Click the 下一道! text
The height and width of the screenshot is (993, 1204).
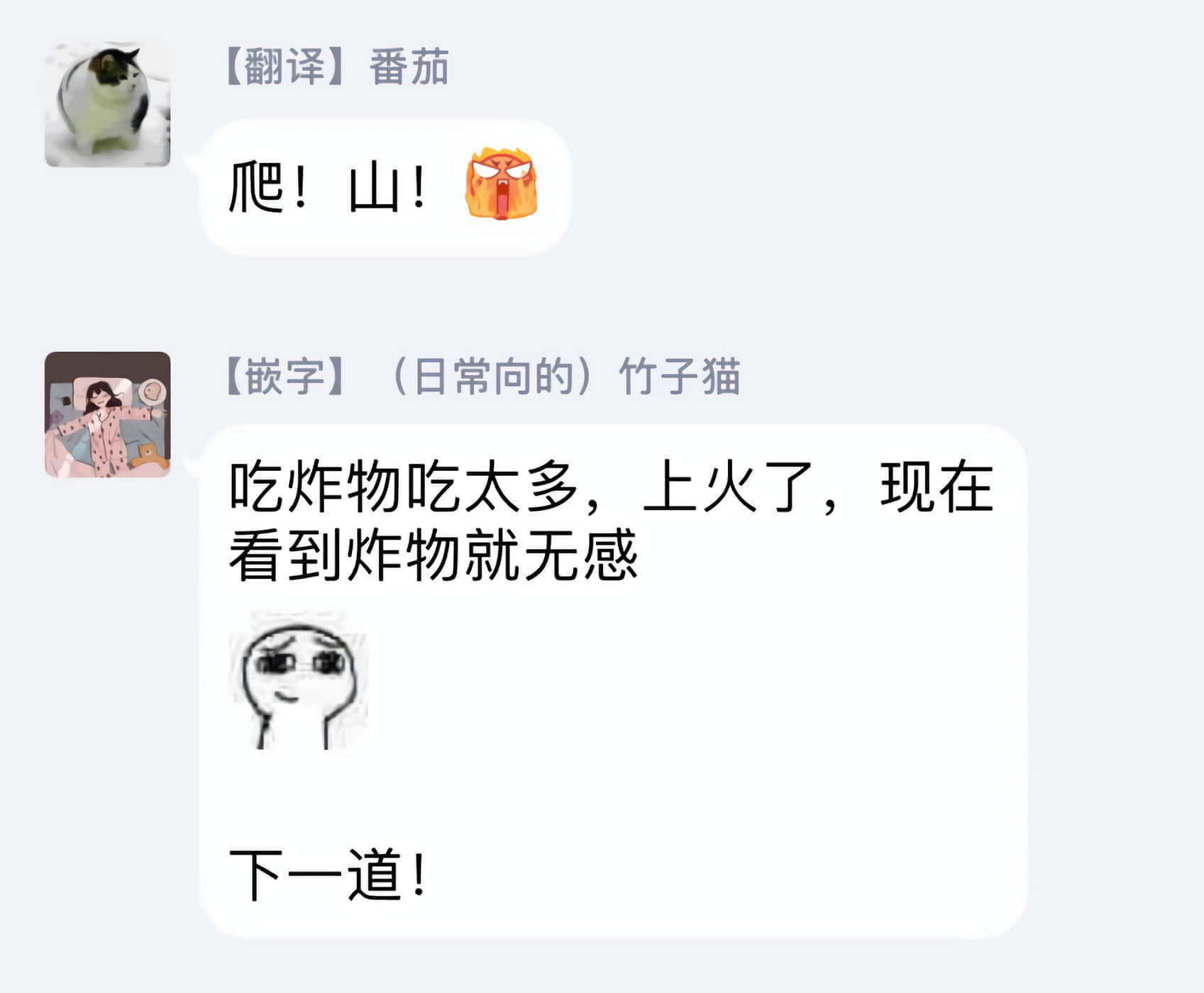328,875
